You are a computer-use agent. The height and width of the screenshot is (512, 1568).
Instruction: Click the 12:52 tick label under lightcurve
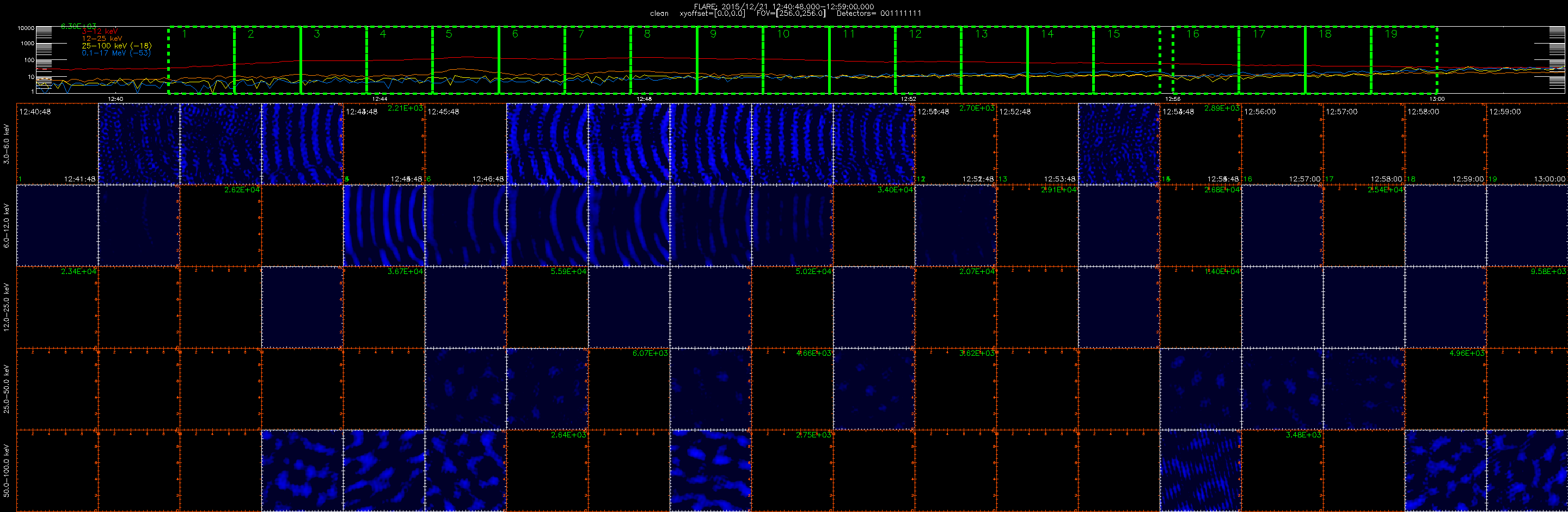908,99
